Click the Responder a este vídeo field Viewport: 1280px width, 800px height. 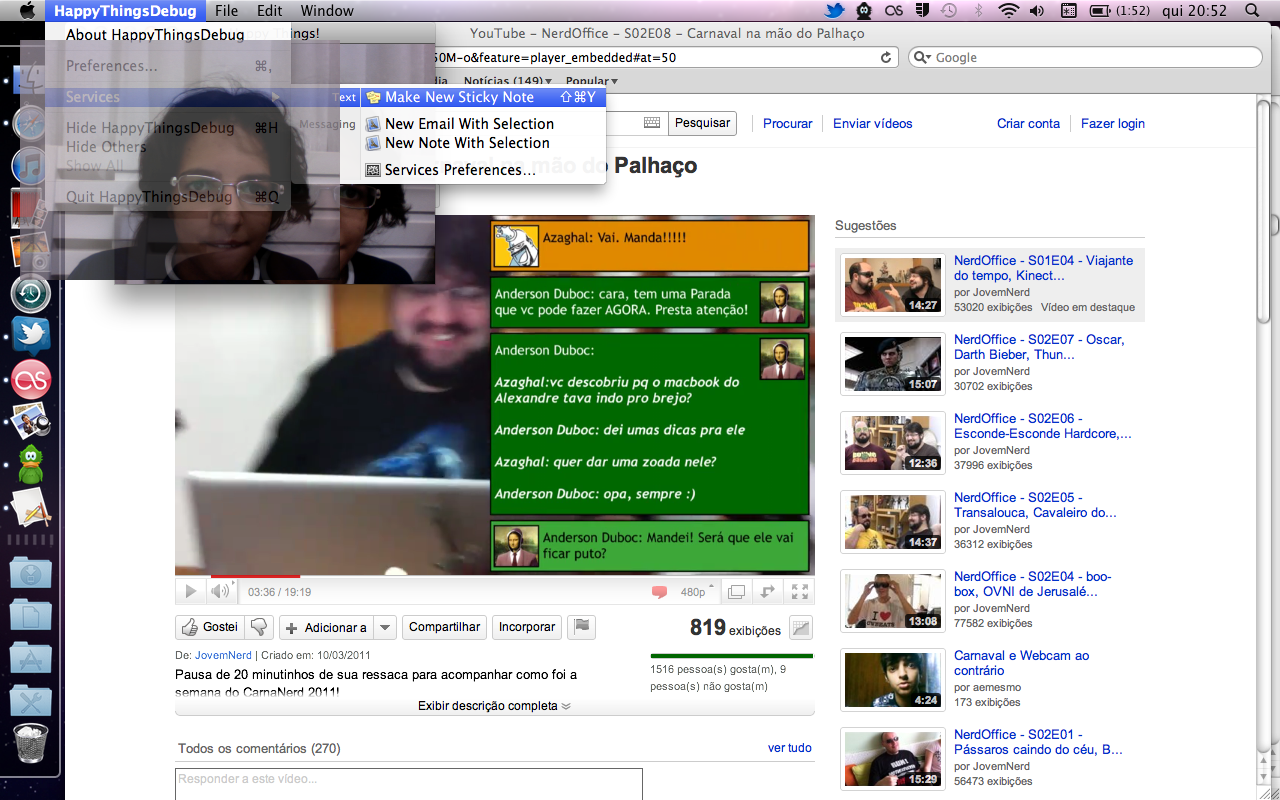[x=409, y=784]
